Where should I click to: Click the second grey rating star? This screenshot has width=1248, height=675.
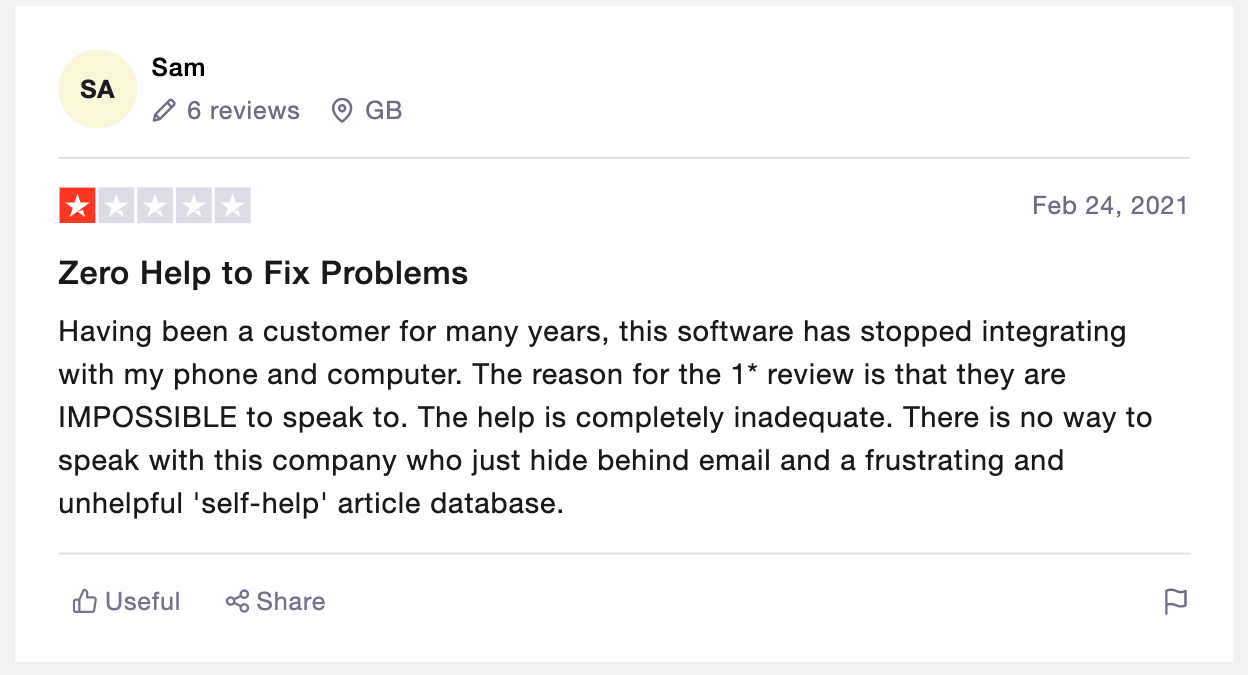pyautogui.click(x=116, y=206)
